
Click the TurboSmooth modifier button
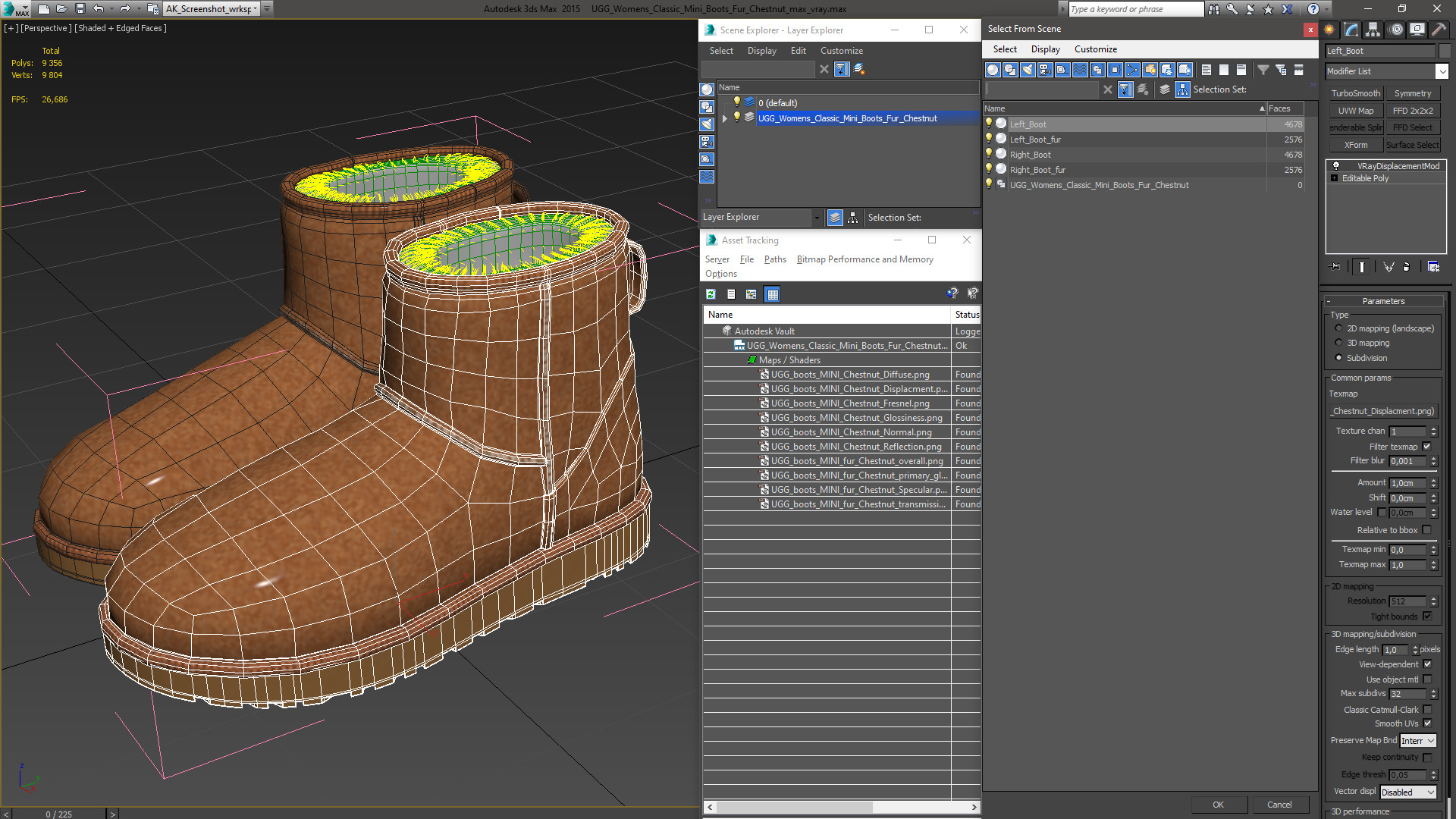tap(1355, 93)
